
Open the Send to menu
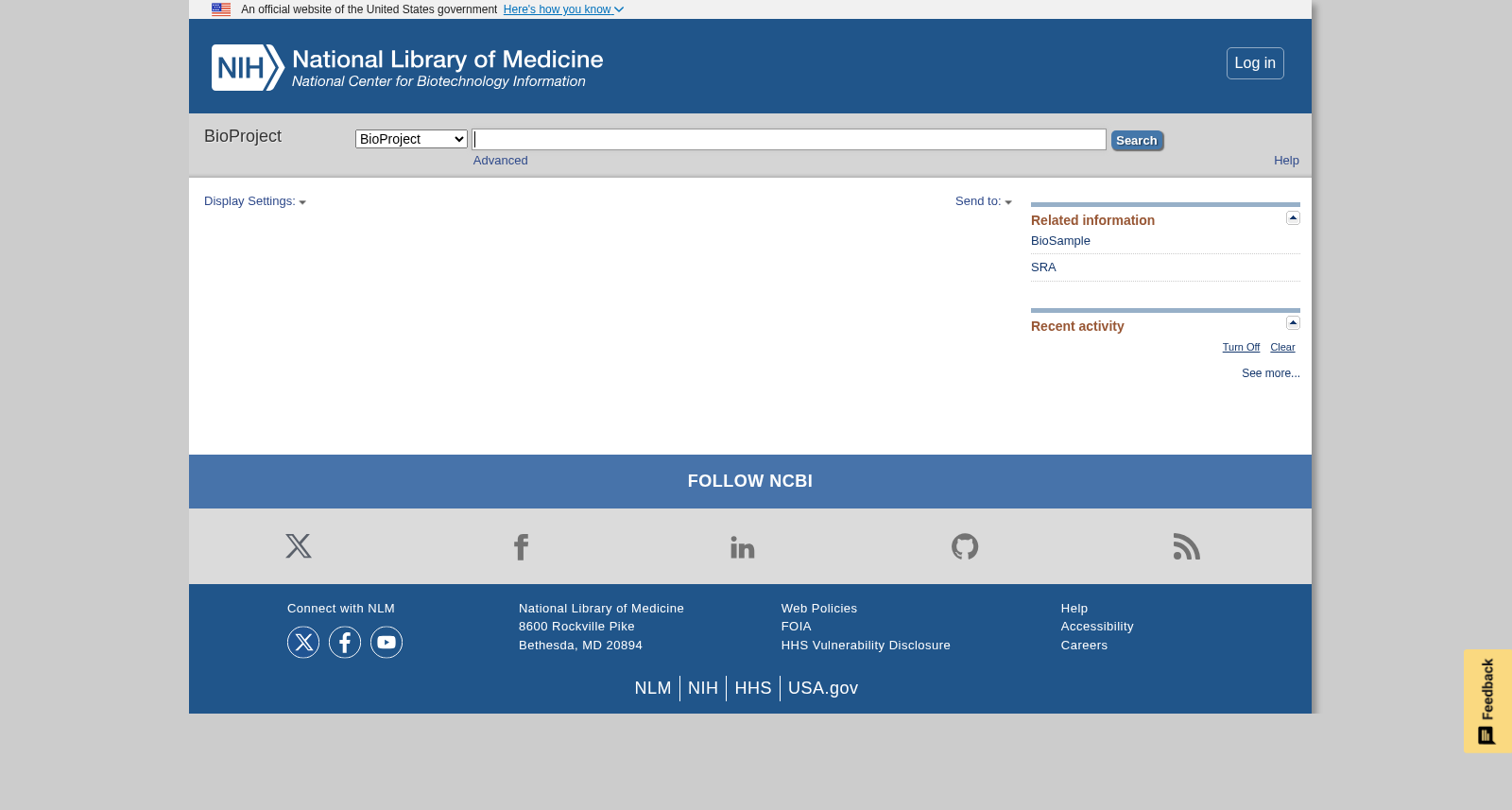tap(984, 201)
